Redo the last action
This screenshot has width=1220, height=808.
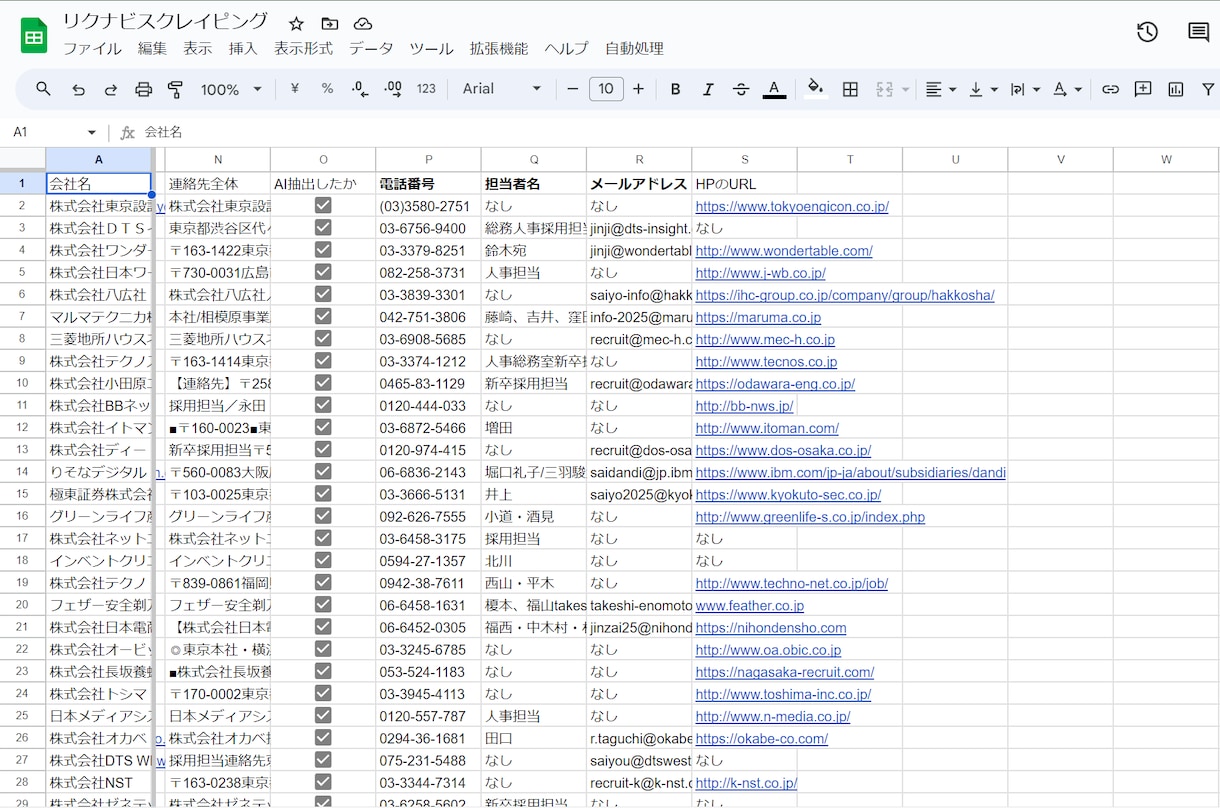point(111,89)
